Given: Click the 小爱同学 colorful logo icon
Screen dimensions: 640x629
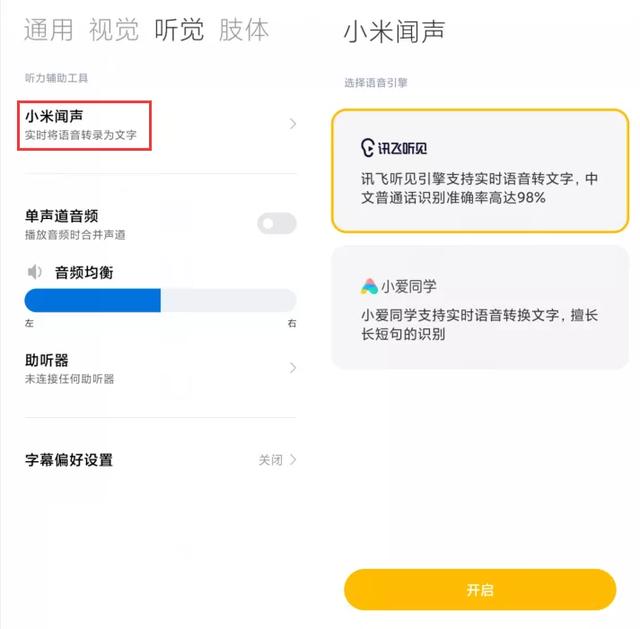Looking at the screenshot, I should click(369, 287).
